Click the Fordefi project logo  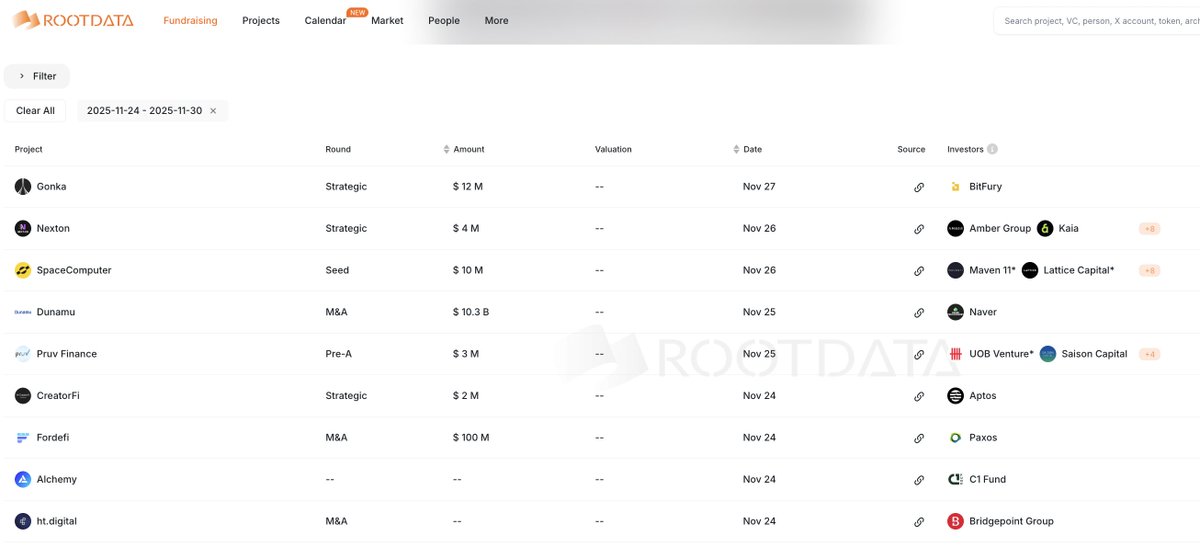(x=23, y=438)
